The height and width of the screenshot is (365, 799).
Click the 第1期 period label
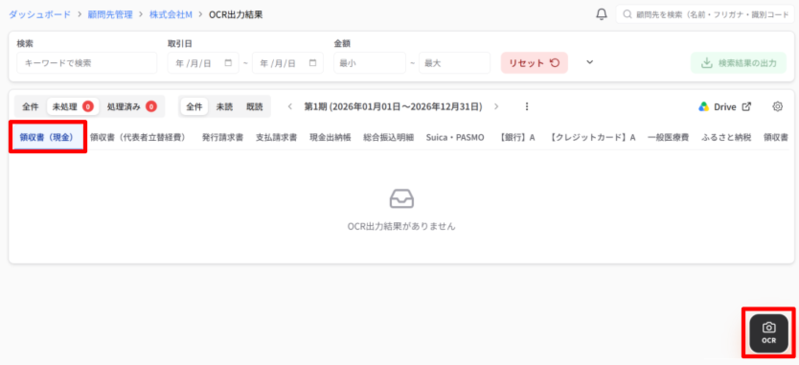coord(393,107)
